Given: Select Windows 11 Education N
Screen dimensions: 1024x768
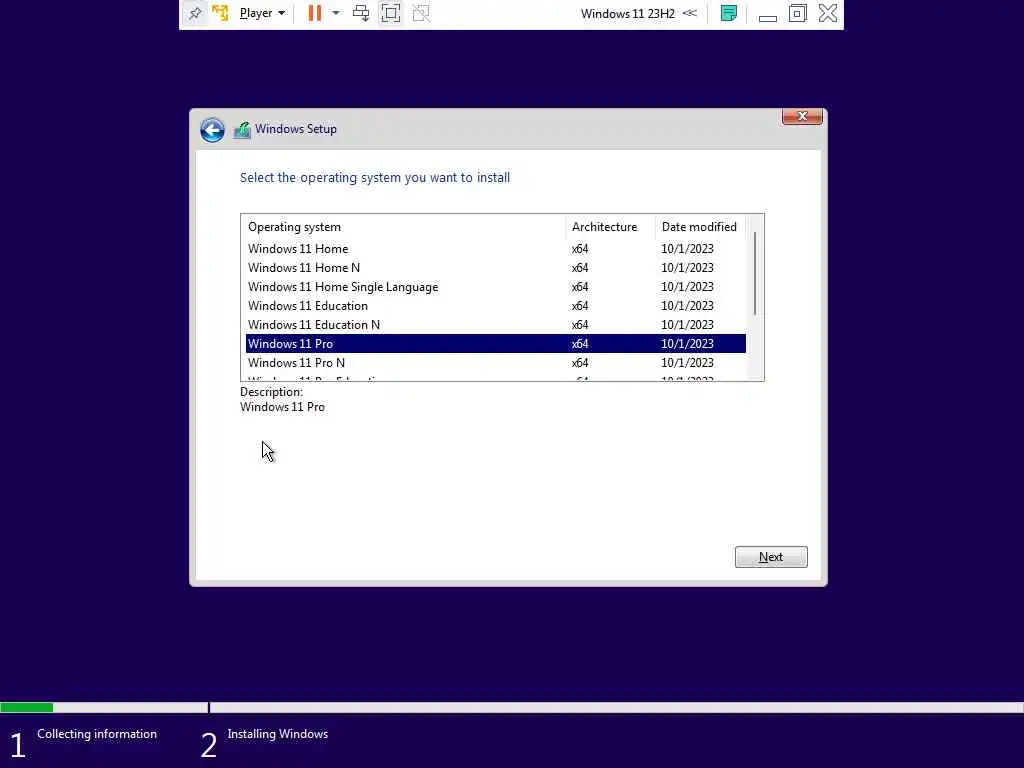Looking at the screenshot, I should click(496, 325).
